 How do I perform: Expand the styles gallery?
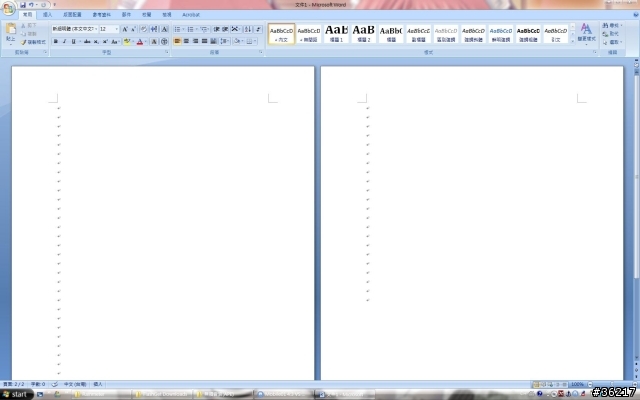click(x=573, y=41)
